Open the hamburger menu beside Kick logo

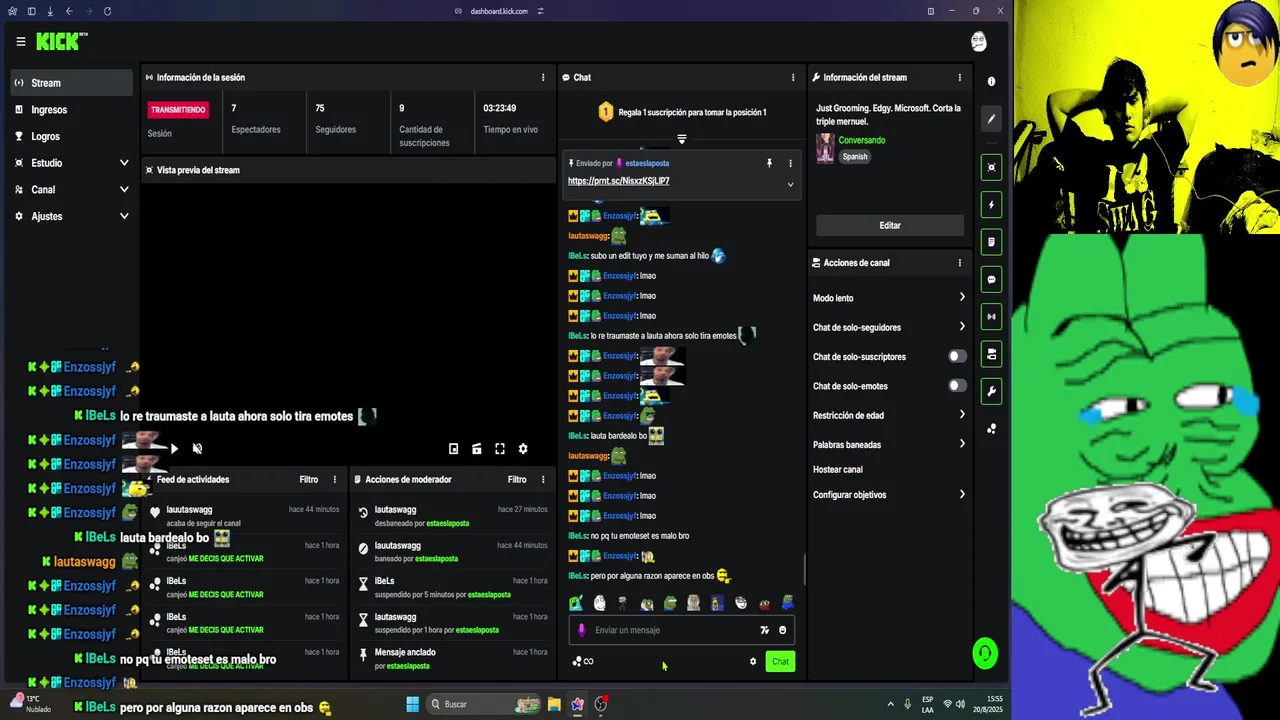click(20, 42)
